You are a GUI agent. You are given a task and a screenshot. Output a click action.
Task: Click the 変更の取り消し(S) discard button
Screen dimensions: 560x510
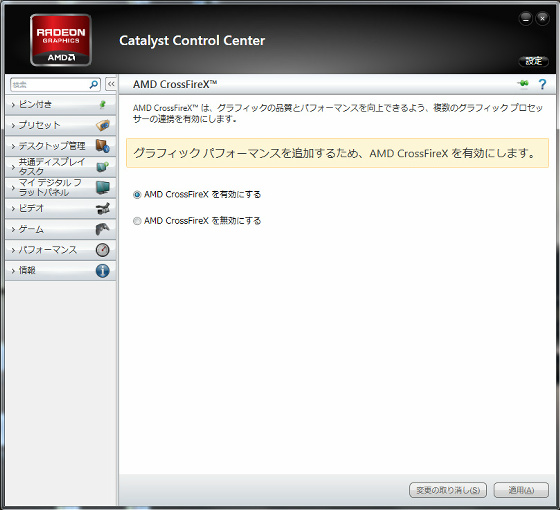point(448,490)
